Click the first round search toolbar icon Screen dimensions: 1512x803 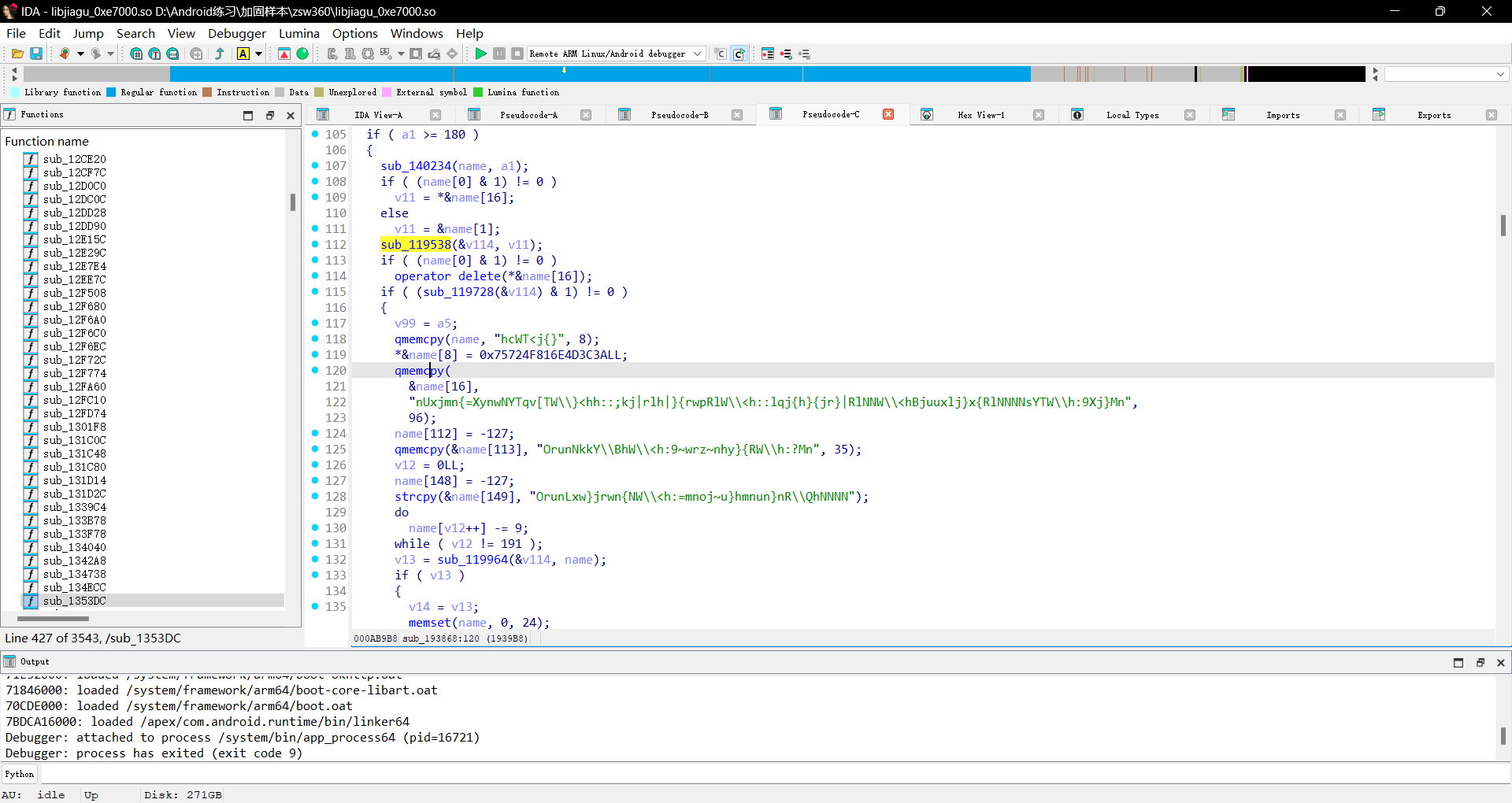pyautogui.click(x=136, y=54)
